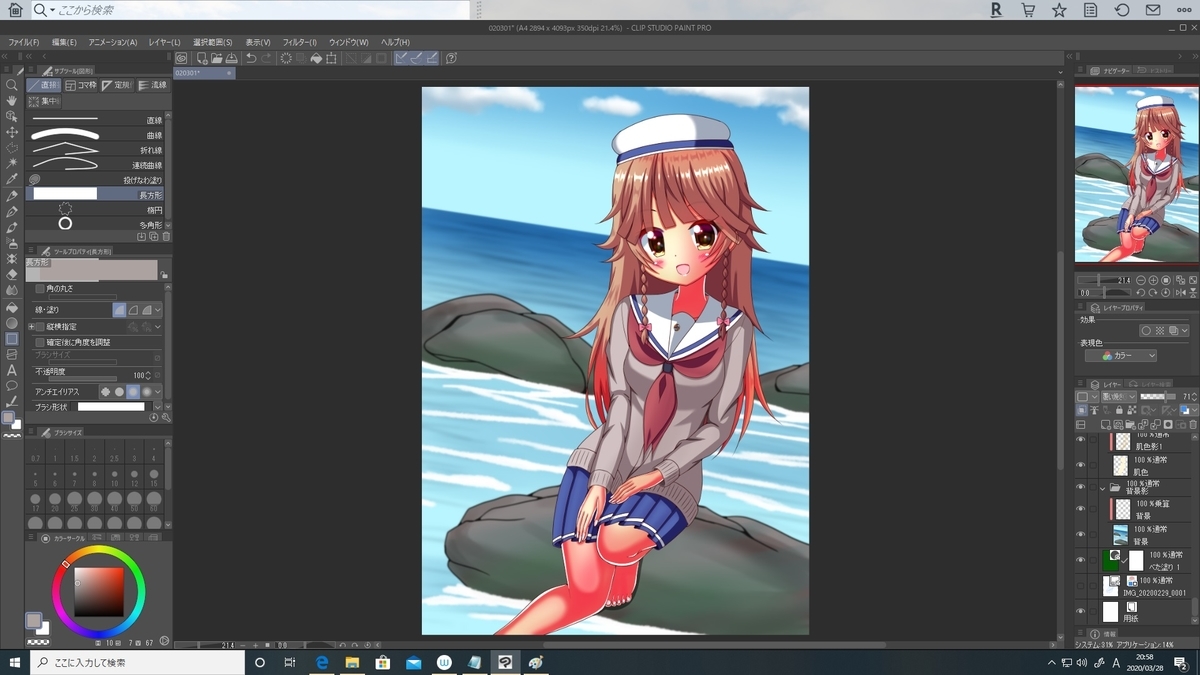Select the 直線 sub tool group

point(44,85)
